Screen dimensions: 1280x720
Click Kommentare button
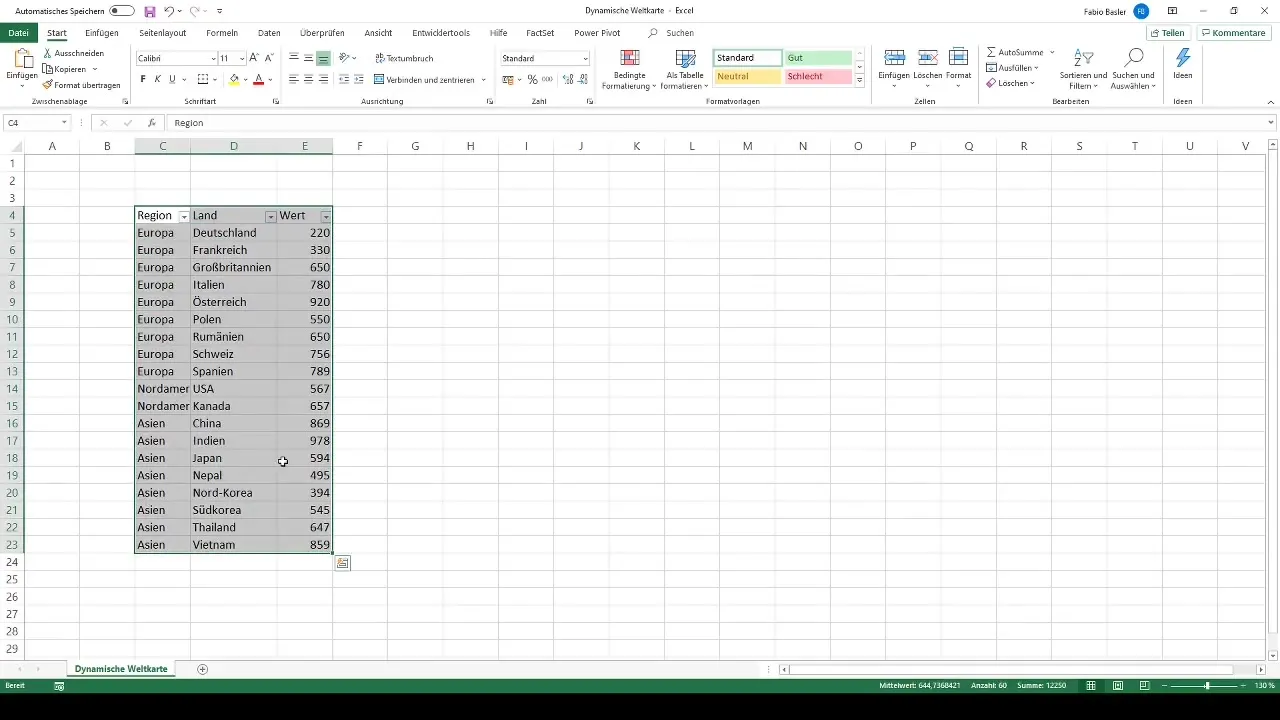[x=1233, y=33]
